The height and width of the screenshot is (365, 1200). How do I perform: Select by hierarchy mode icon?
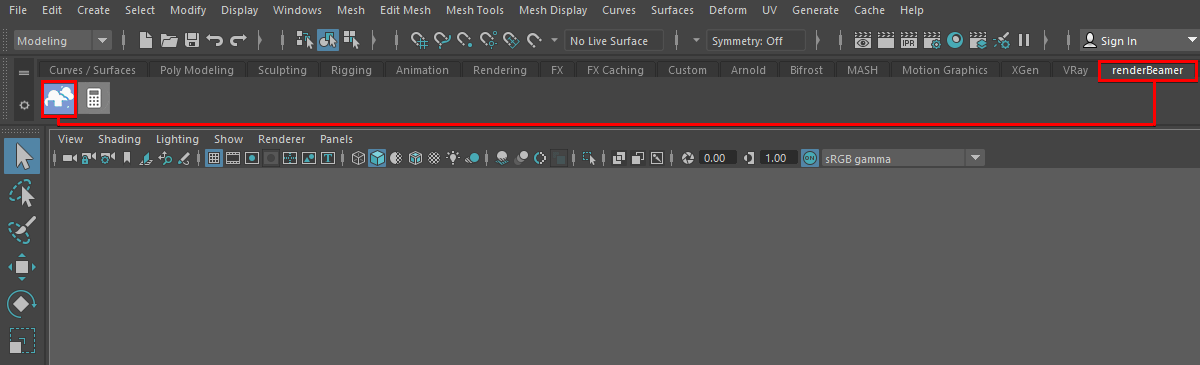(x=306, y=41)
